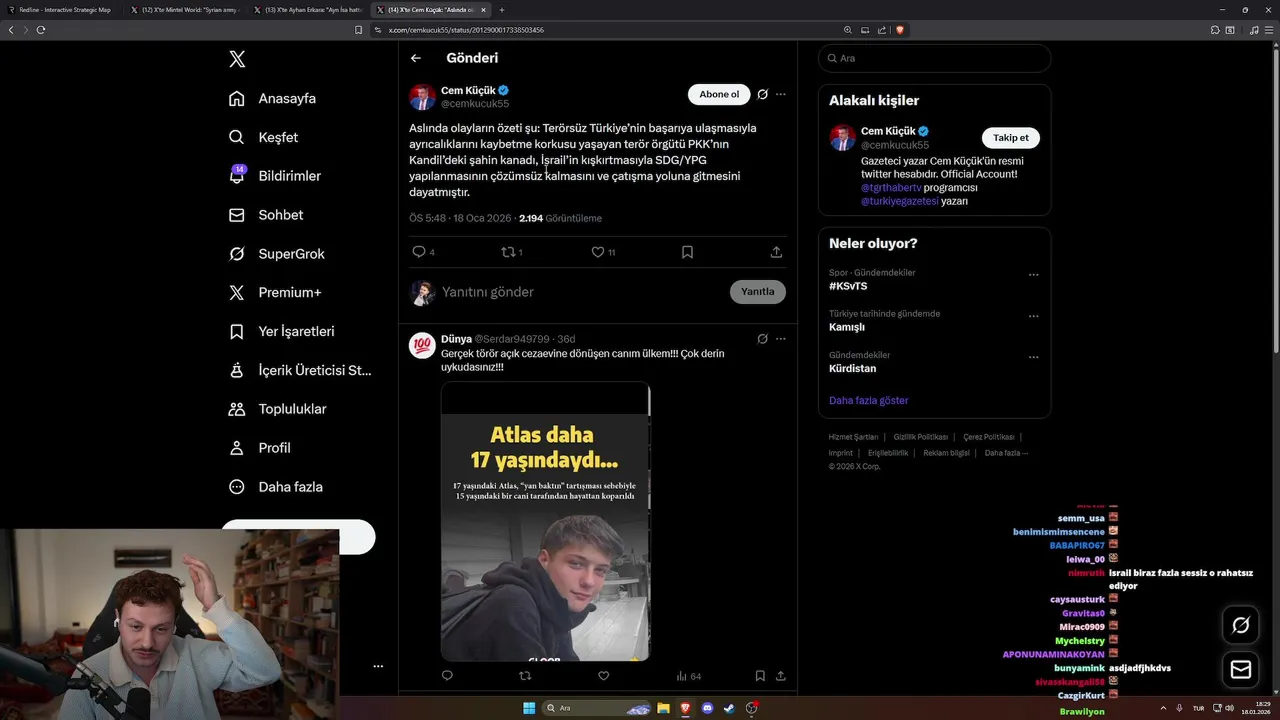Open more options on Cem Küçük's post
The image size is (1280, 720).
coord(781,94)
